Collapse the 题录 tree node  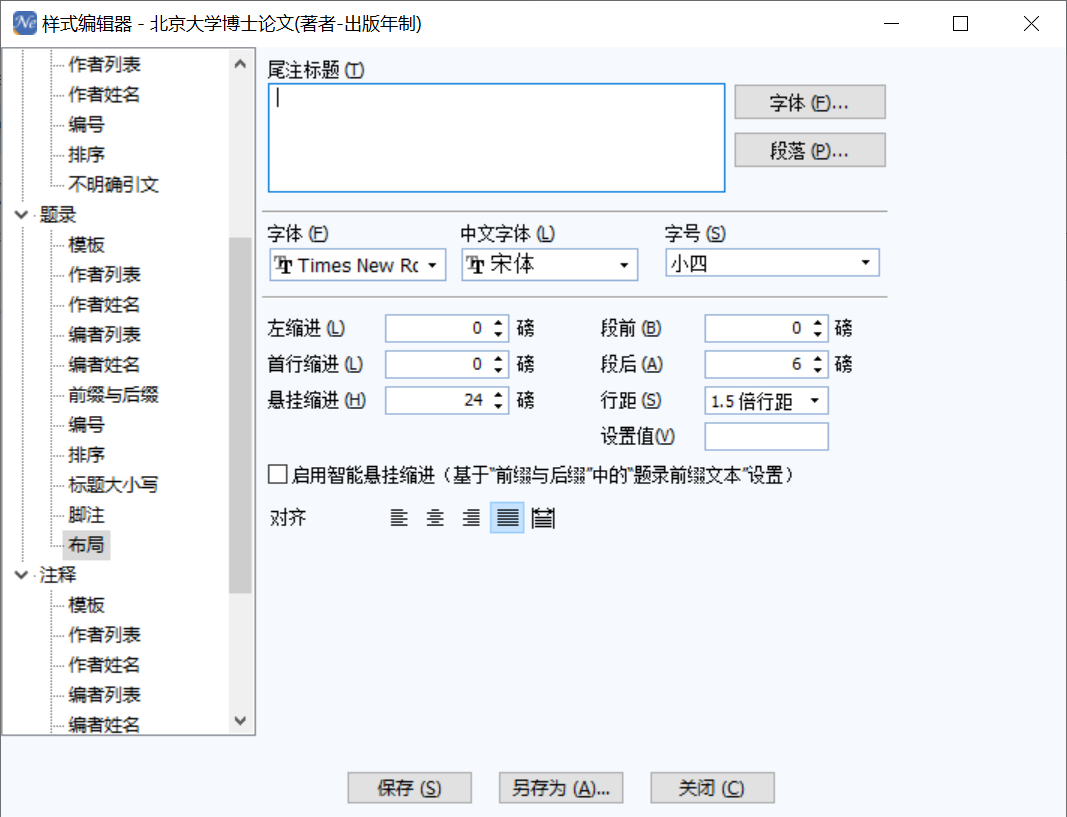(x=21, y=215)
